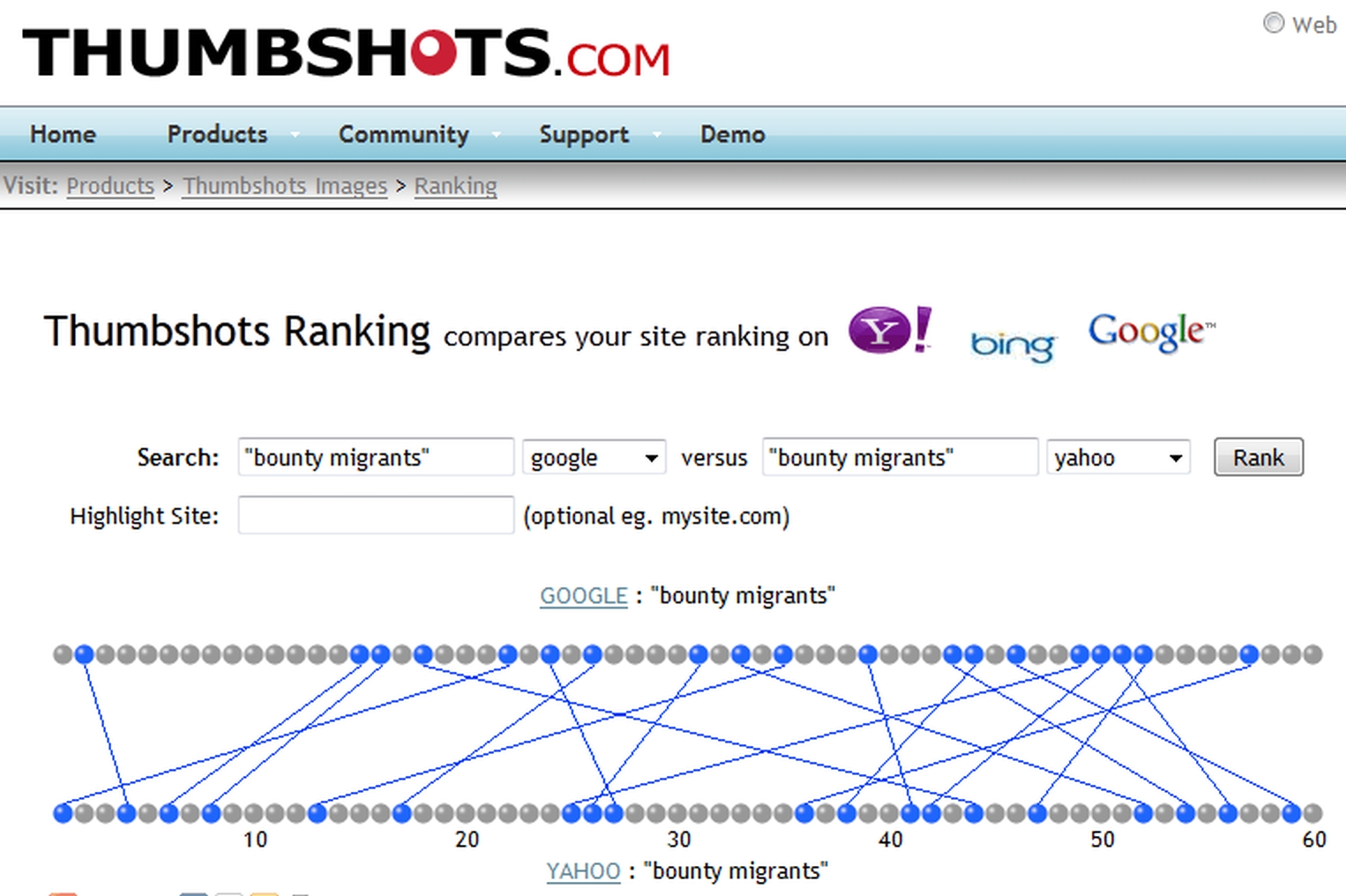
Task: Open the YAHOO results link
Action: click(x=583, y=871)
